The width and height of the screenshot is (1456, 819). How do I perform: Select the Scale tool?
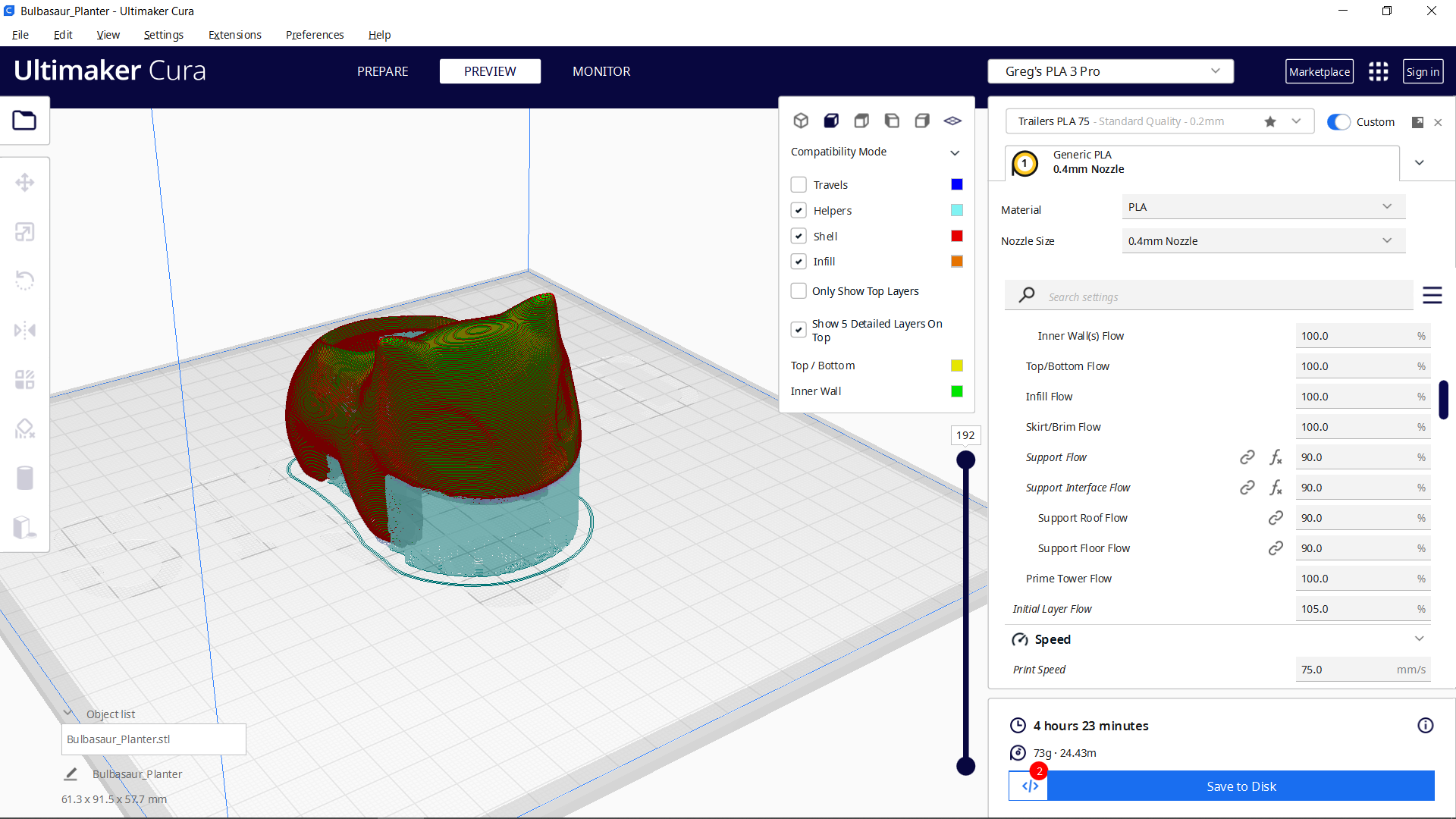click(25, 231)
